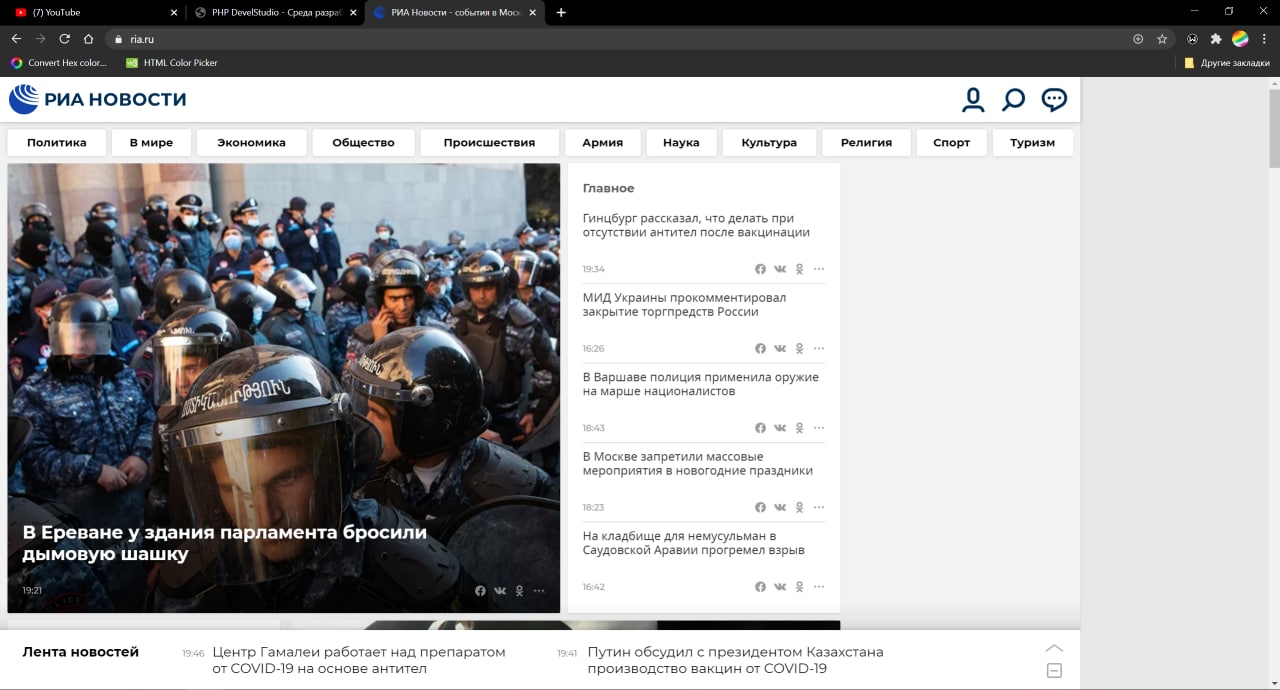The width and height of the screenshot is (1280, 690).
Task: Open the Армия section
Action: click(x=602, y=142)
